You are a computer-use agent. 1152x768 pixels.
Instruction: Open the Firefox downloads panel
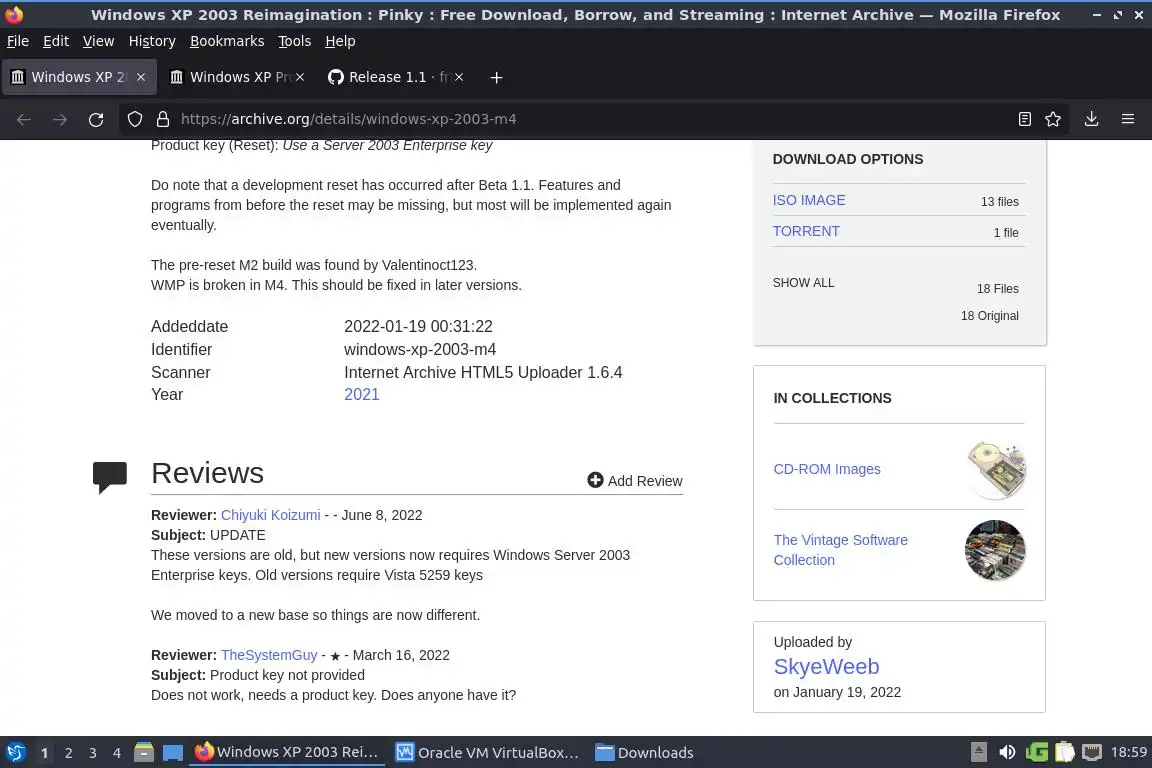pyautogui.click(x=1091, y=119)
